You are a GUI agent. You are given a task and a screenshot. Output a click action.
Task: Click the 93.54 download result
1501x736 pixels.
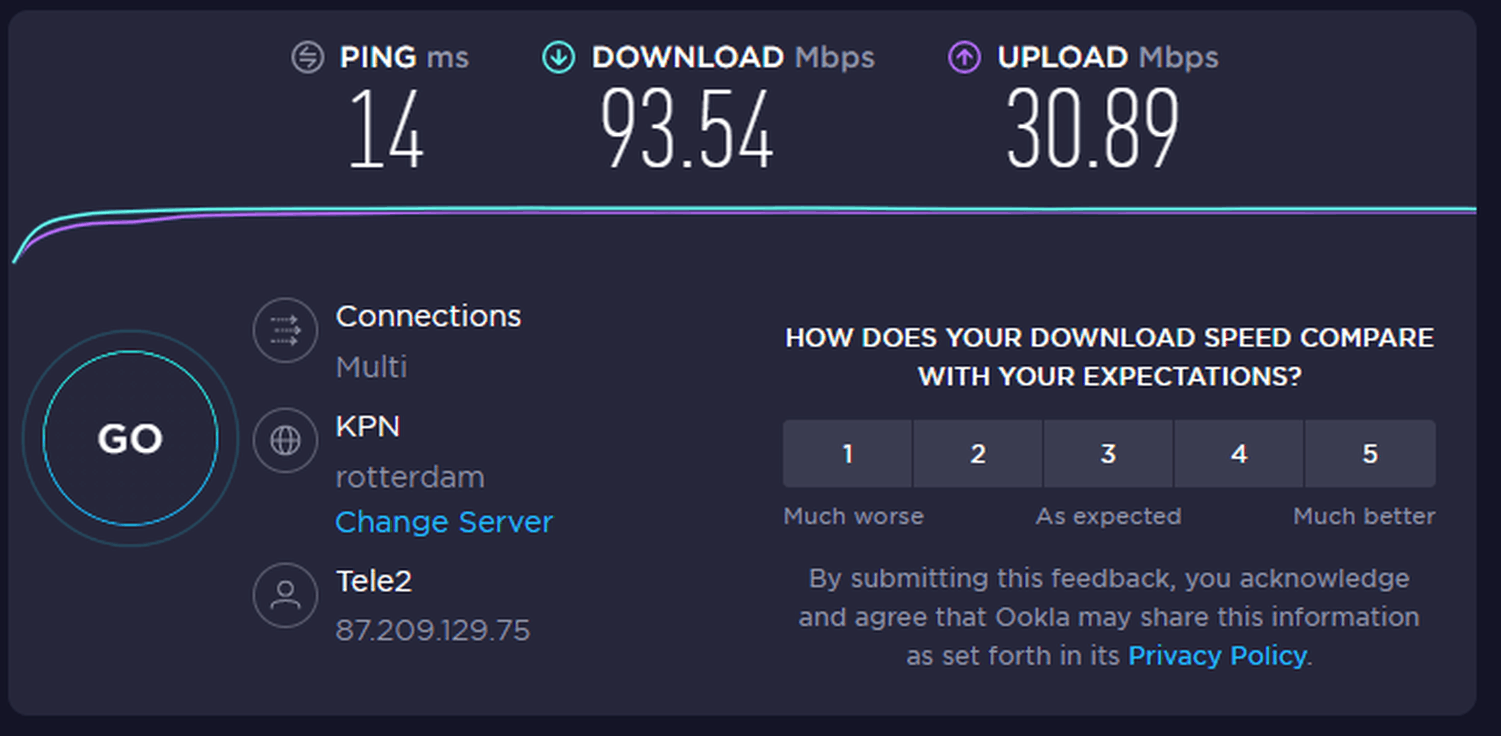pos(687,129)
